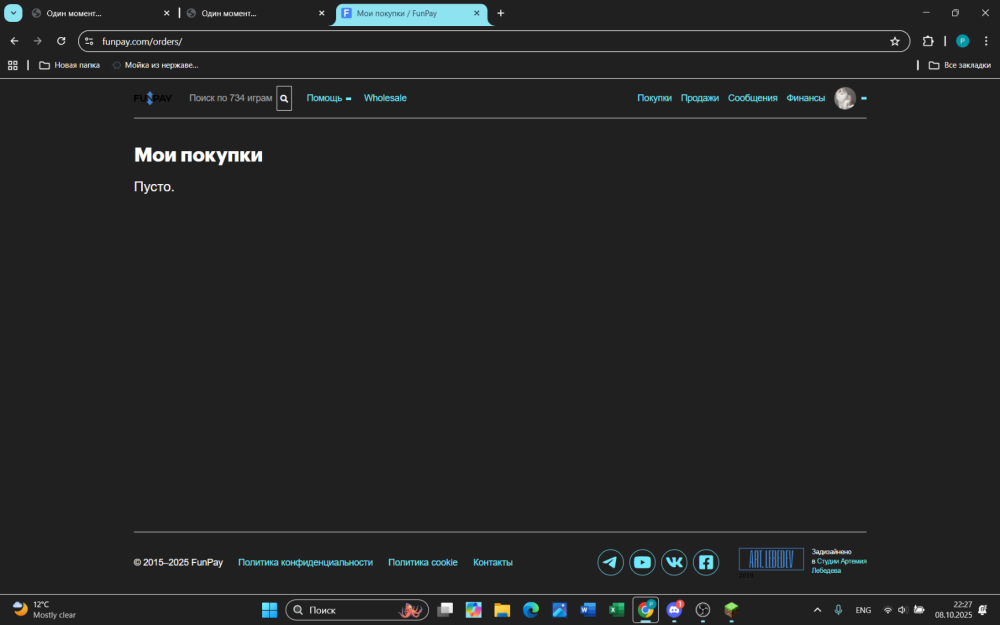Screen dimensions: 1000x625
Task: Go to Покупки section
Action: click(654, 98)
